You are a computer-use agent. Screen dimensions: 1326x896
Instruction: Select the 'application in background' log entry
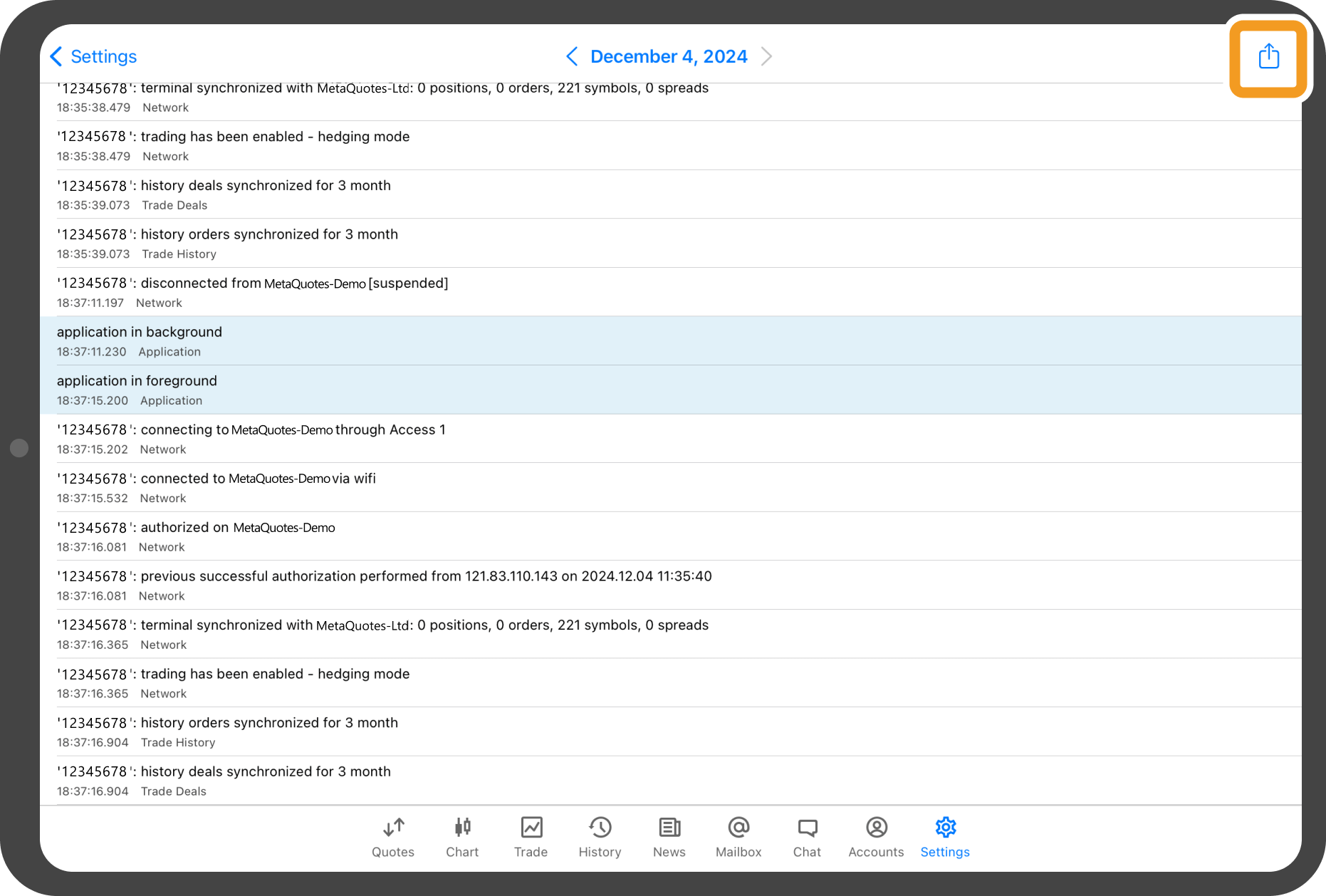[x=669, y=340]
